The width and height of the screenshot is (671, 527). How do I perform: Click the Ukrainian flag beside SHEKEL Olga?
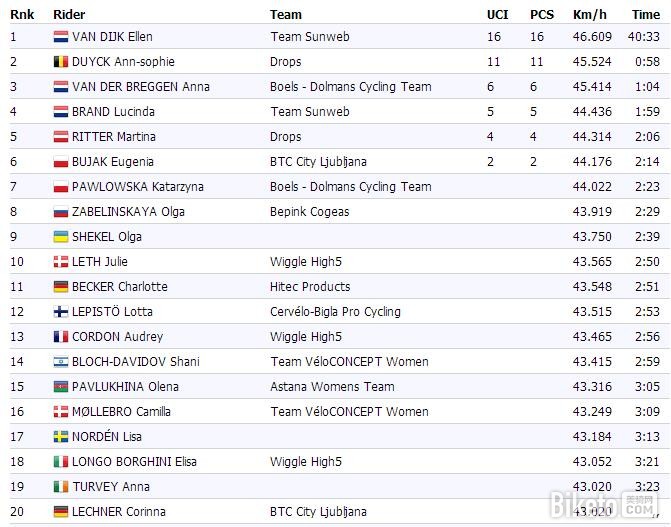point(60,237)
